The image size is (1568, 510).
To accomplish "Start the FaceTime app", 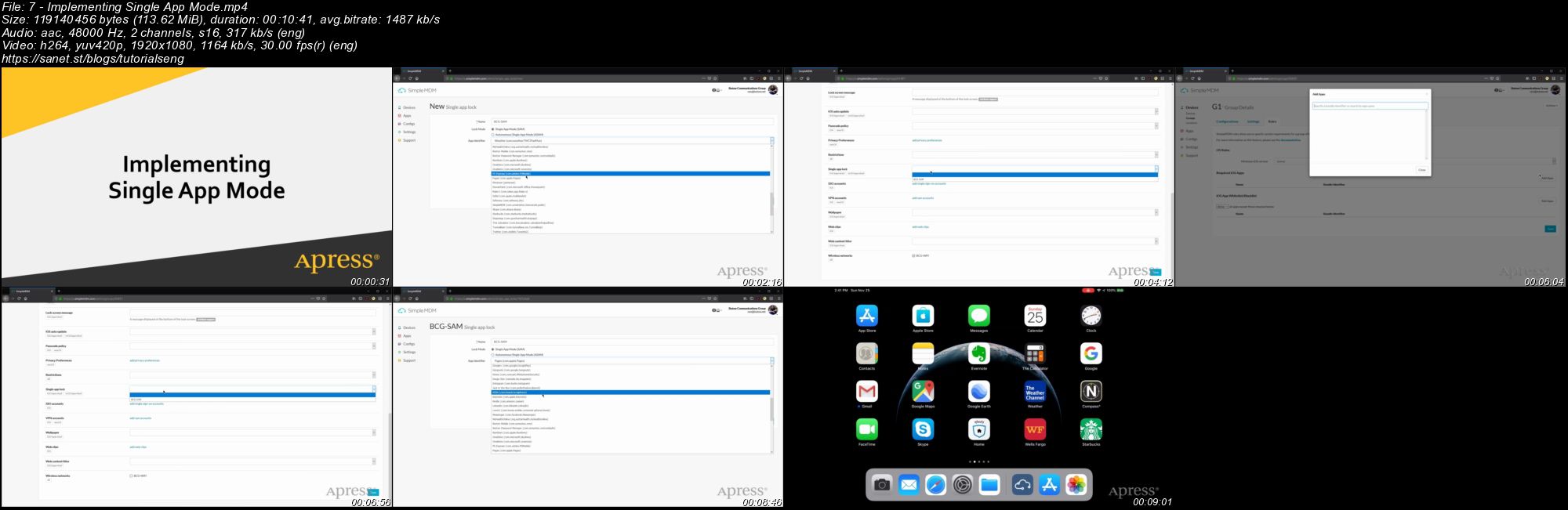I will 866,429.
